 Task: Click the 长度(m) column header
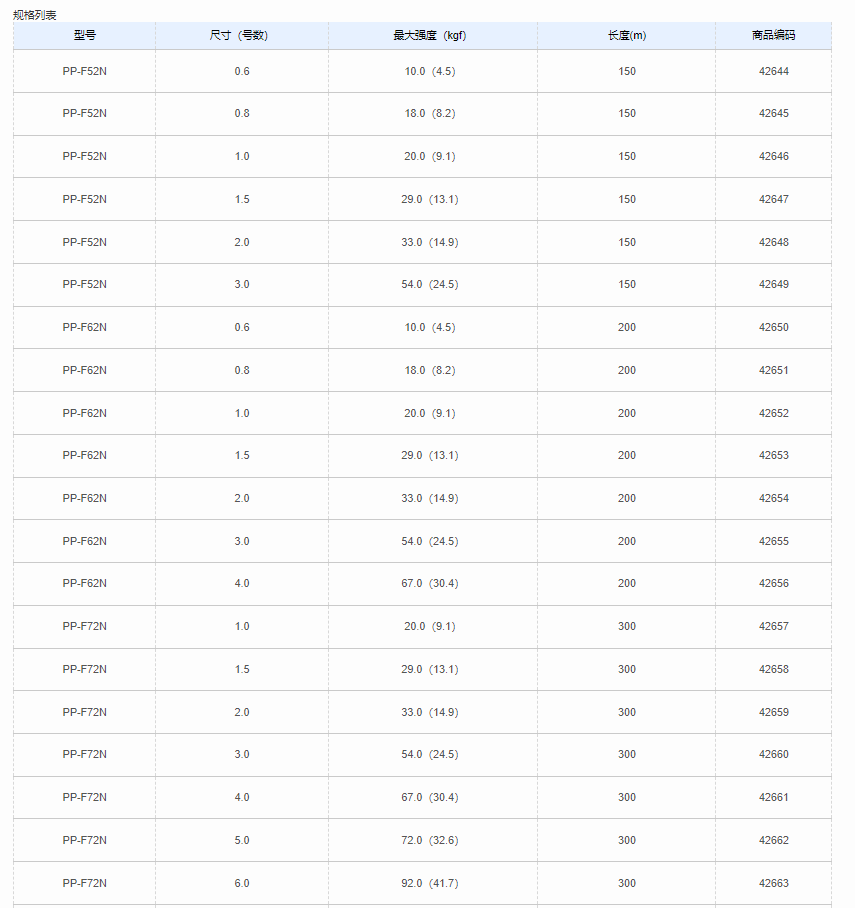627,35
